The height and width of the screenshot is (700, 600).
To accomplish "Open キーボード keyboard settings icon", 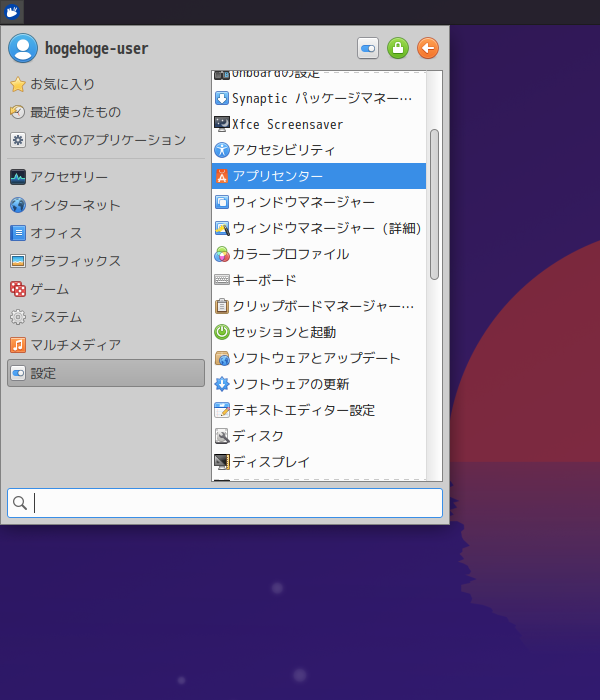I will click(222, 280).
